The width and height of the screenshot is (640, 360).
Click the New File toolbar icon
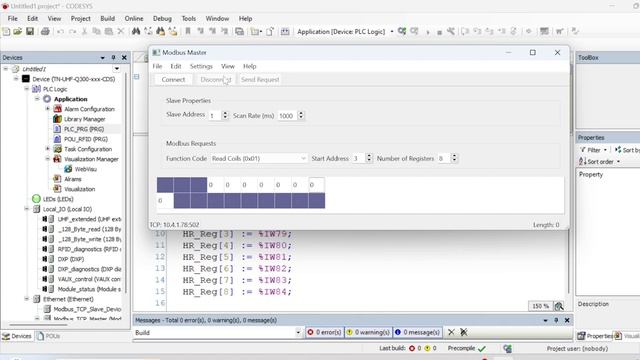pos(6,31)
